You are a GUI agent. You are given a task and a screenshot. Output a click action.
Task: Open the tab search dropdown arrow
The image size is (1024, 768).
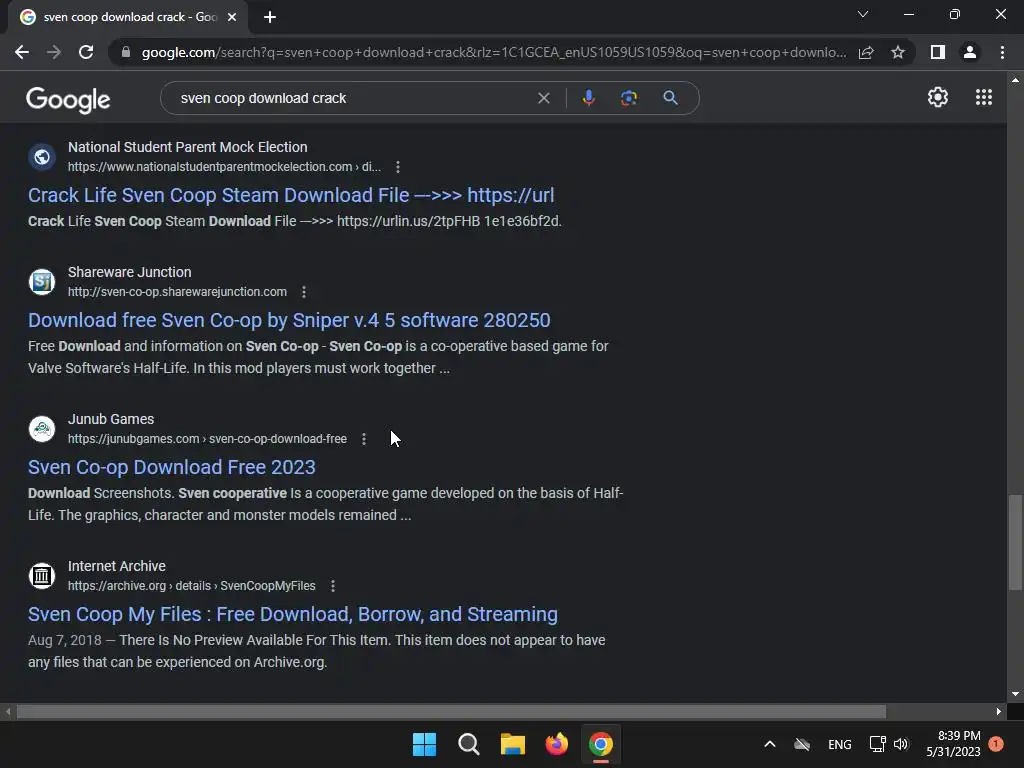863,14
